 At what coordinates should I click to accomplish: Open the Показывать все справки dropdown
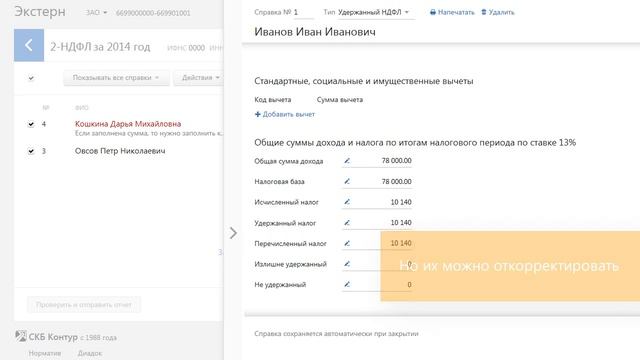click(116, 78)
